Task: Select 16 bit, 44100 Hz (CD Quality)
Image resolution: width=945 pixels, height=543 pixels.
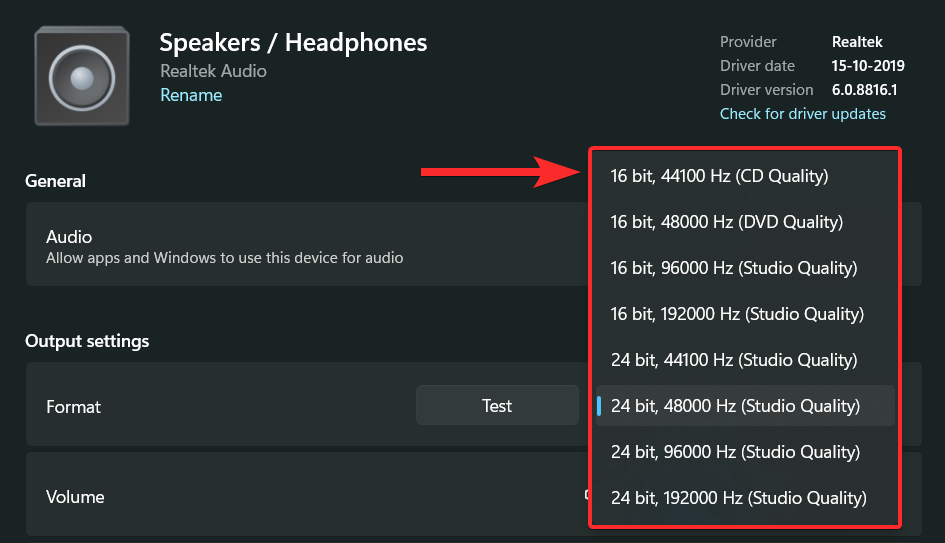Action: [719, 176]
